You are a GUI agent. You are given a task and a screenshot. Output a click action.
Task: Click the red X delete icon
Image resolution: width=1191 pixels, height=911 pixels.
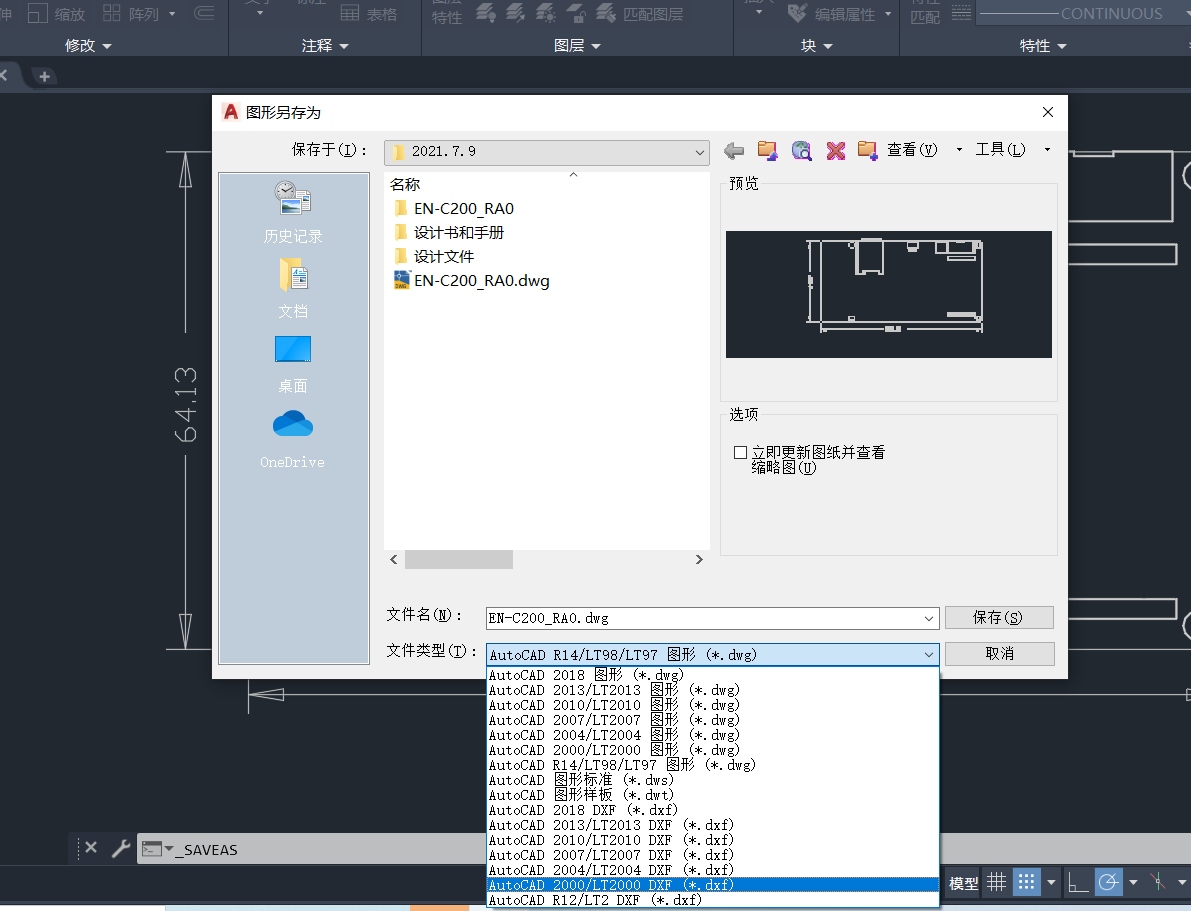pos(836,150)
